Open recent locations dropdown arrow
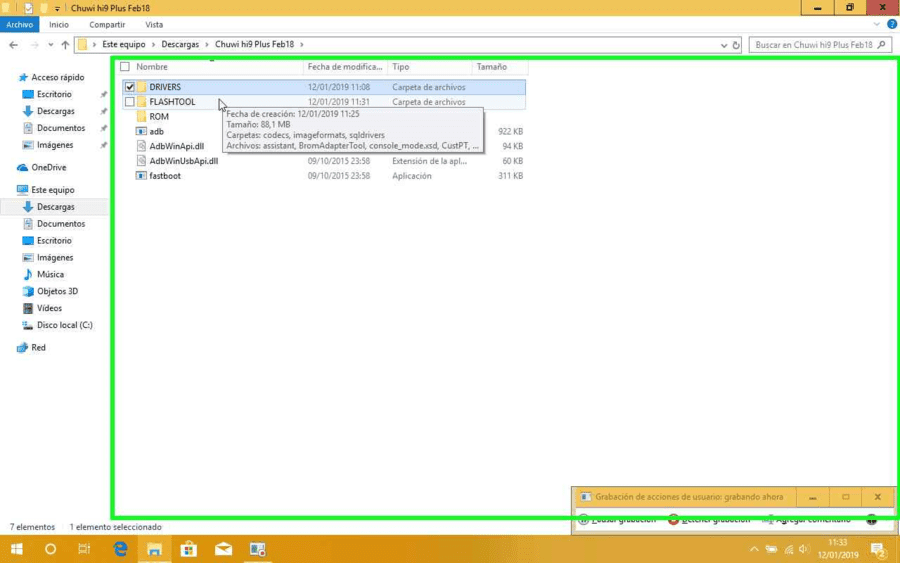The height and width of the screenshot is (563, 900). pyautogui.click(x=51, y=45)
